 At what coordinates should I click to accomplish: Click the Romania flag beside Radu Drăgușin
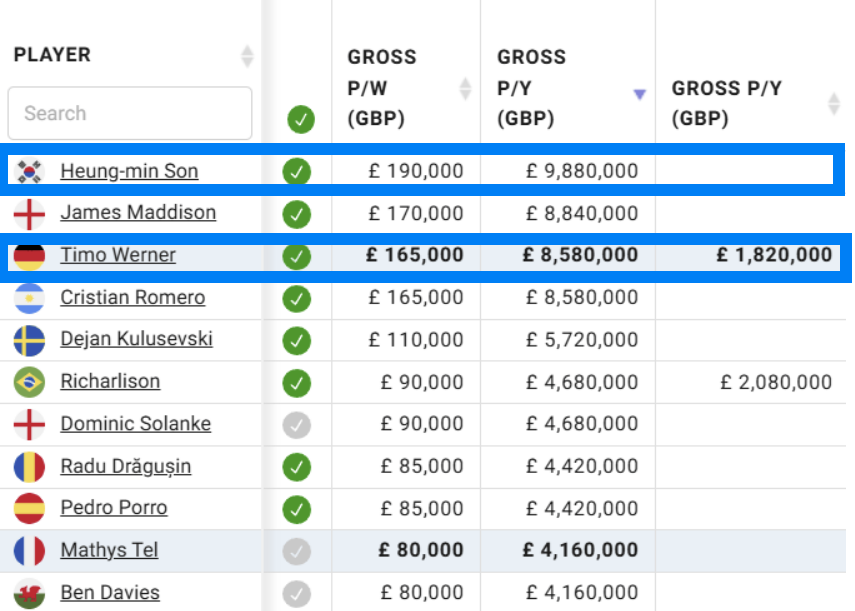(x=29, y=467)
